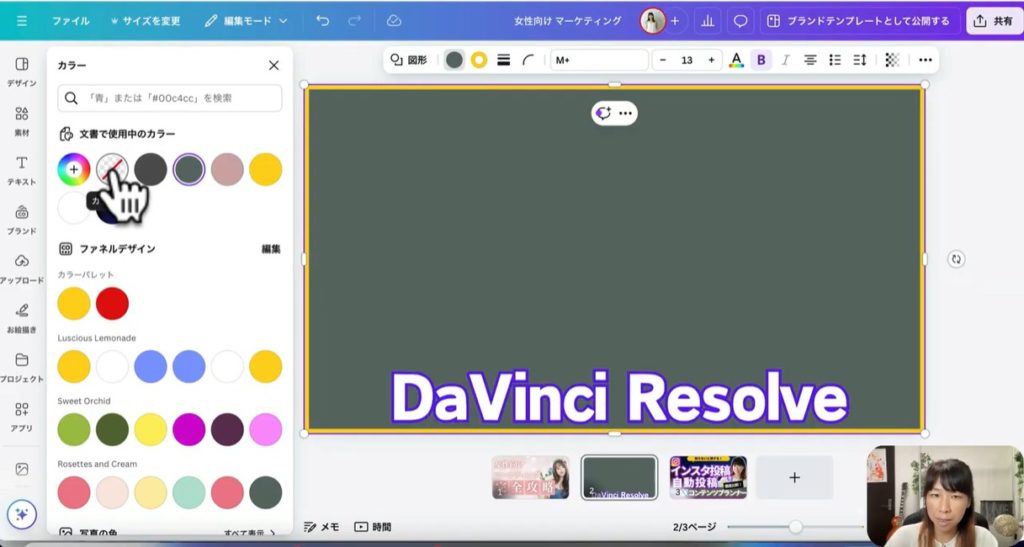Open the analytics bar chart icon

(709, 20)
